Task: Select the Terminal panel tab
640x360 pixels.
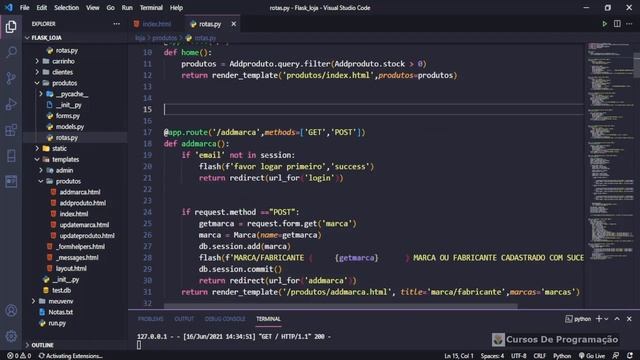Action: [x=268, y=319]
